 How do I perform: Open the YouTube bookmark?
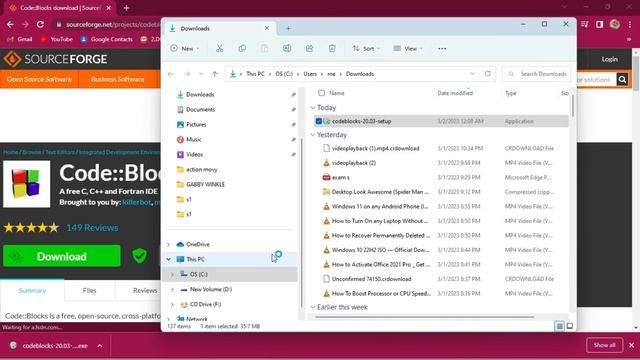click(56, 39)
